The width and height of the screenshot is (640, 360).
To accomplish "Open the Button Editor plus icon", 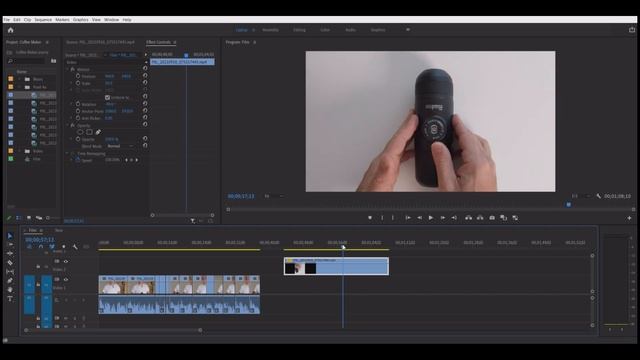I will click(x=629, y=218).
